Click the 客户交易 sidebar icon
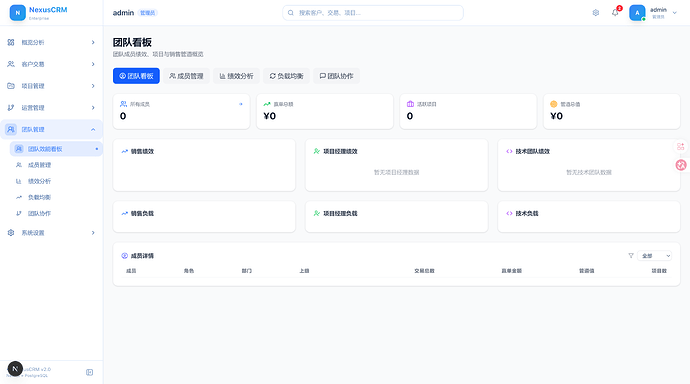This screenshot has width=690, height=384. 11,64
